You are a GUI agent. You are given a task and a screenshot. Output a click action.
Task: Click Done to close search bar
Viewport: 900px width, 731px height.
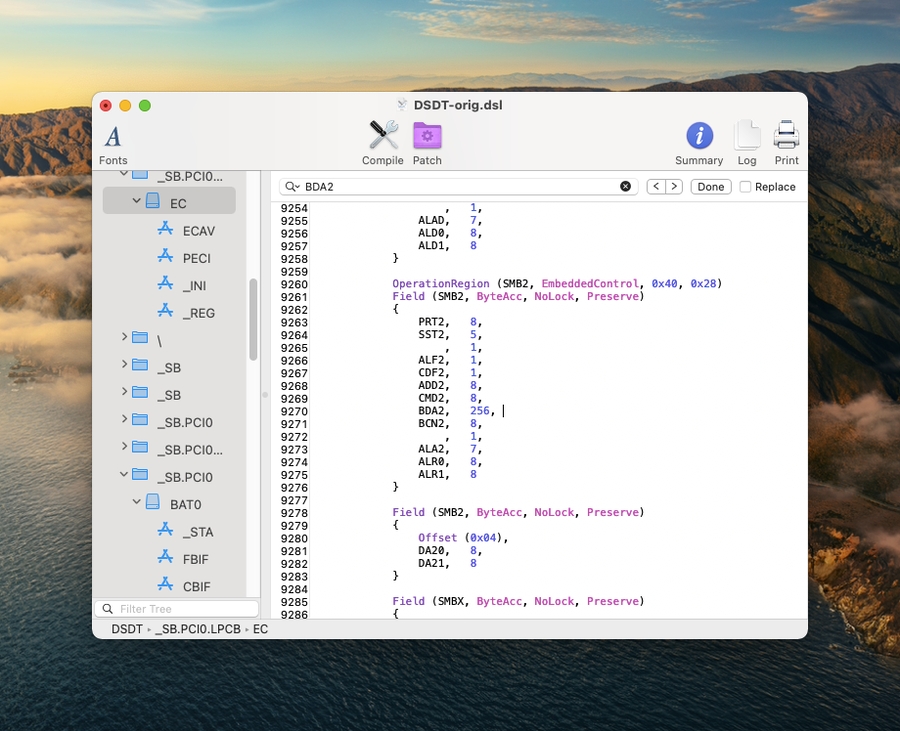point(711,187)
